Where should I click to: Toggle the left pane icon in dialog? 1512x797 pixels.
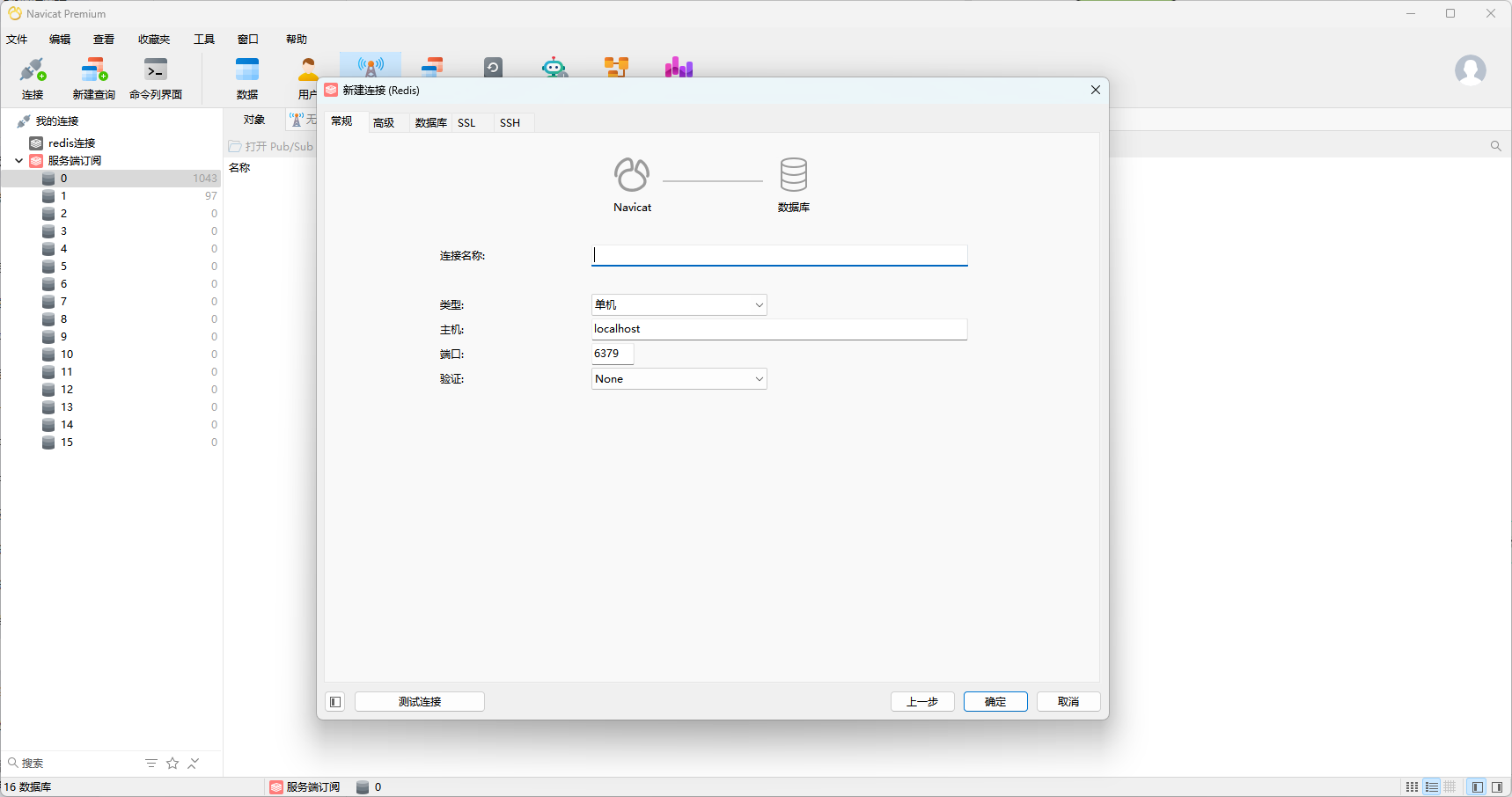(x=334, y=701)
